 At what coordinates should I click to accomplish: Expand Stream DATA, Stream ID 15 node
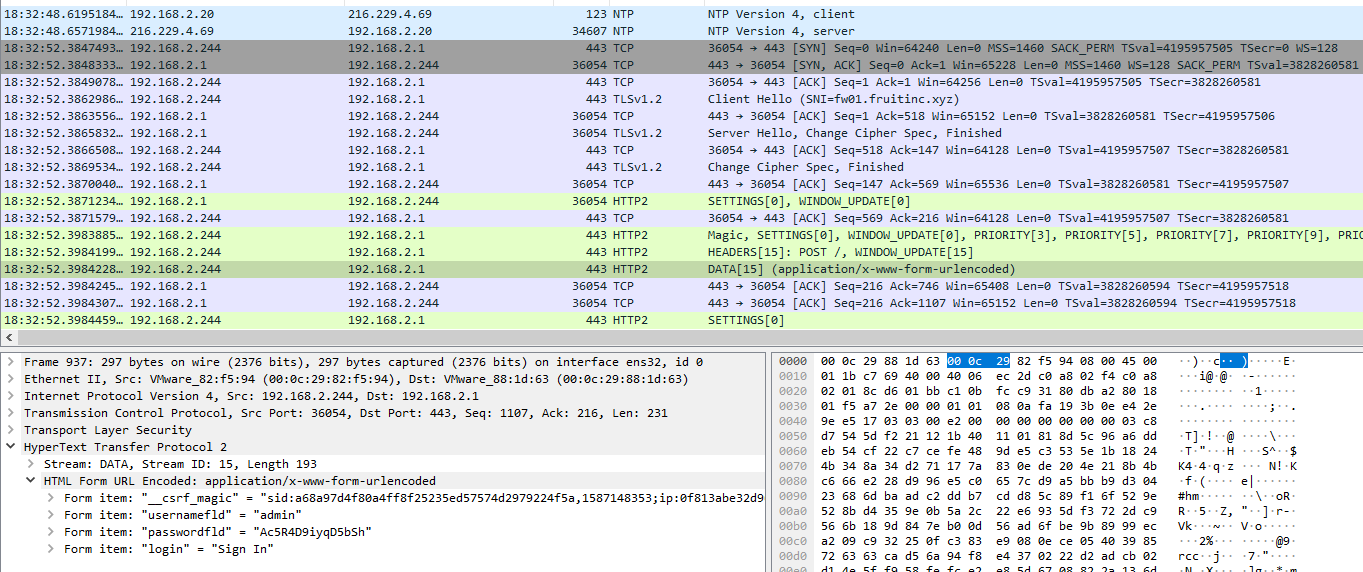pyautogui.click(x=30, y=464)
